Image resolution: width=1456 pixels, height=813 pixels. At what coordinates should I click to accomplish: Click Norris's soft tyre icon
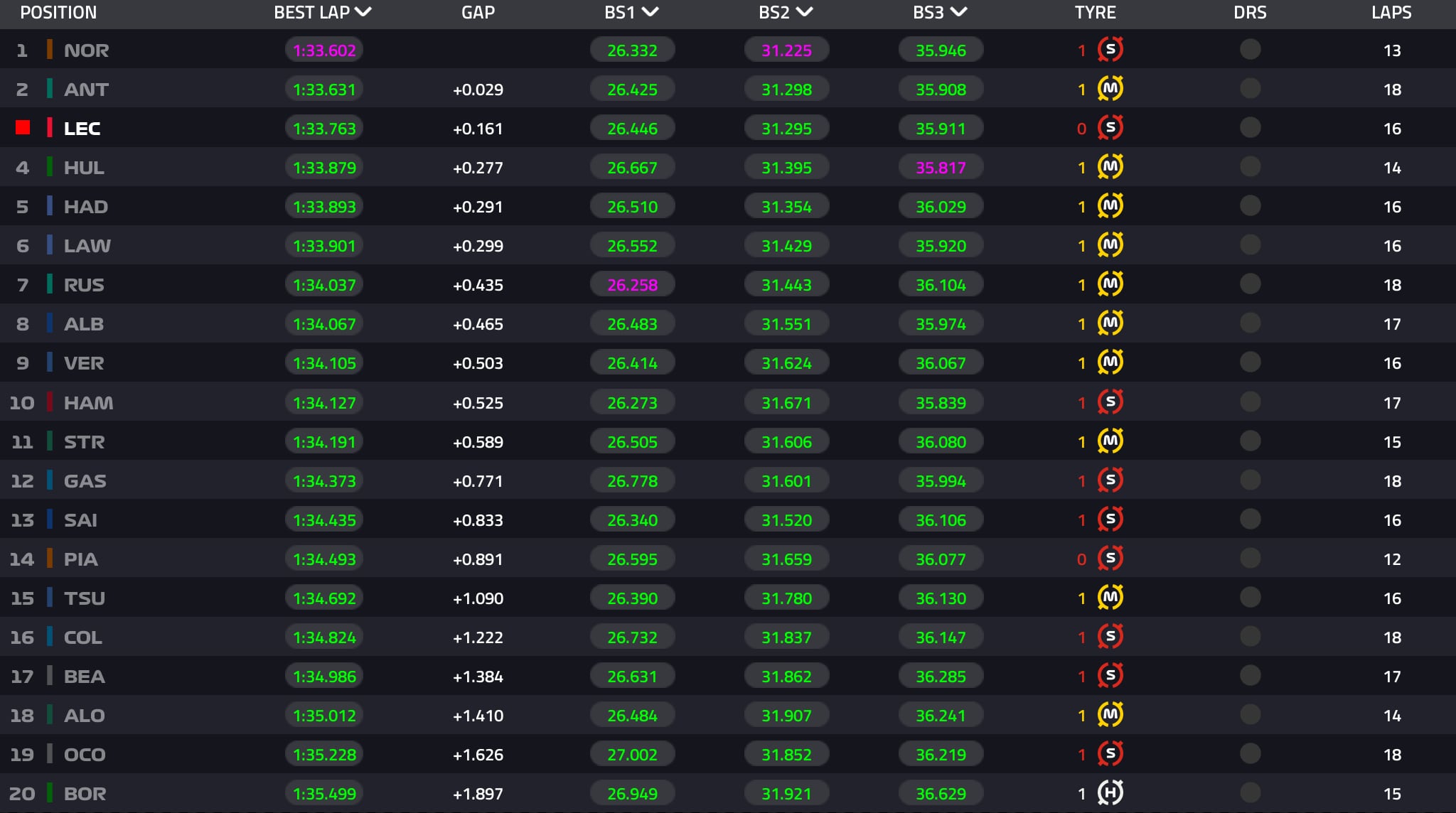[x=1110, y=50]
